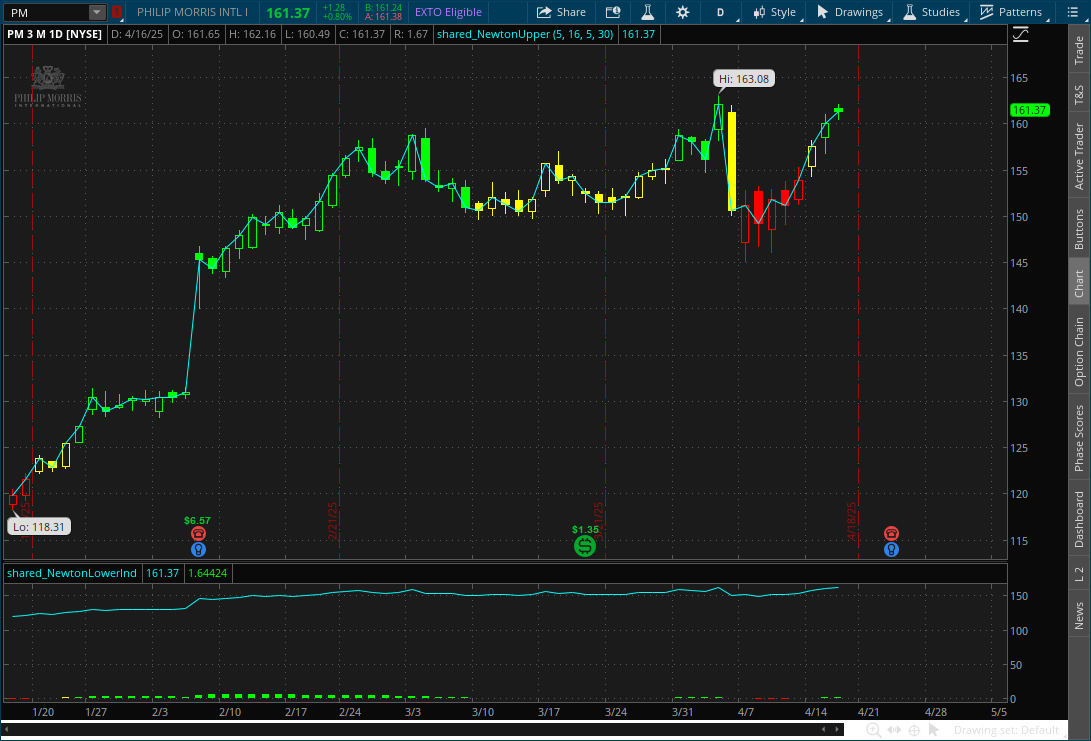Click the EXTO Eligible label

tap(448, 12)
